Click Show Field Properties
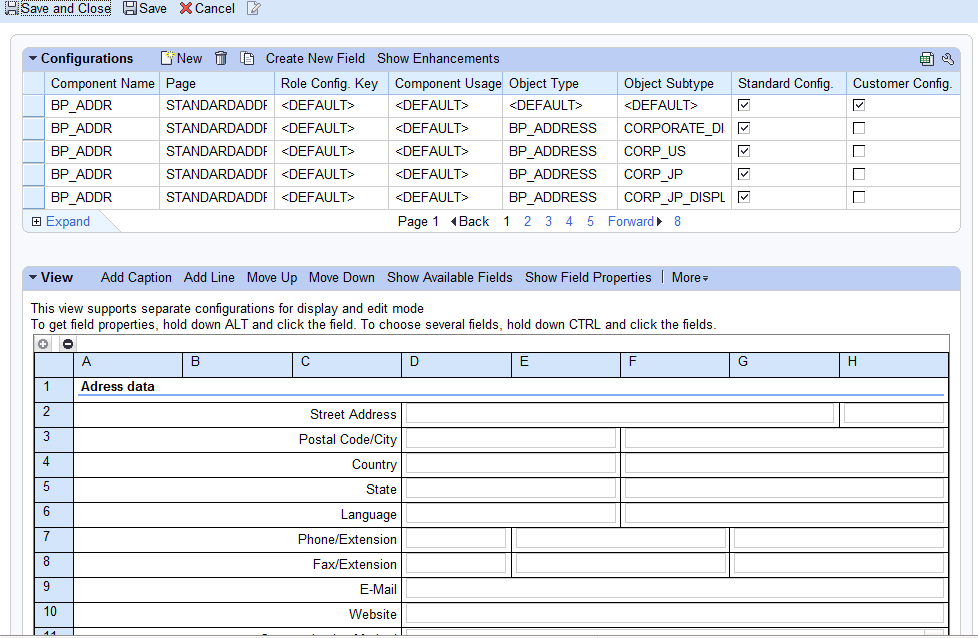 (588, 278)
